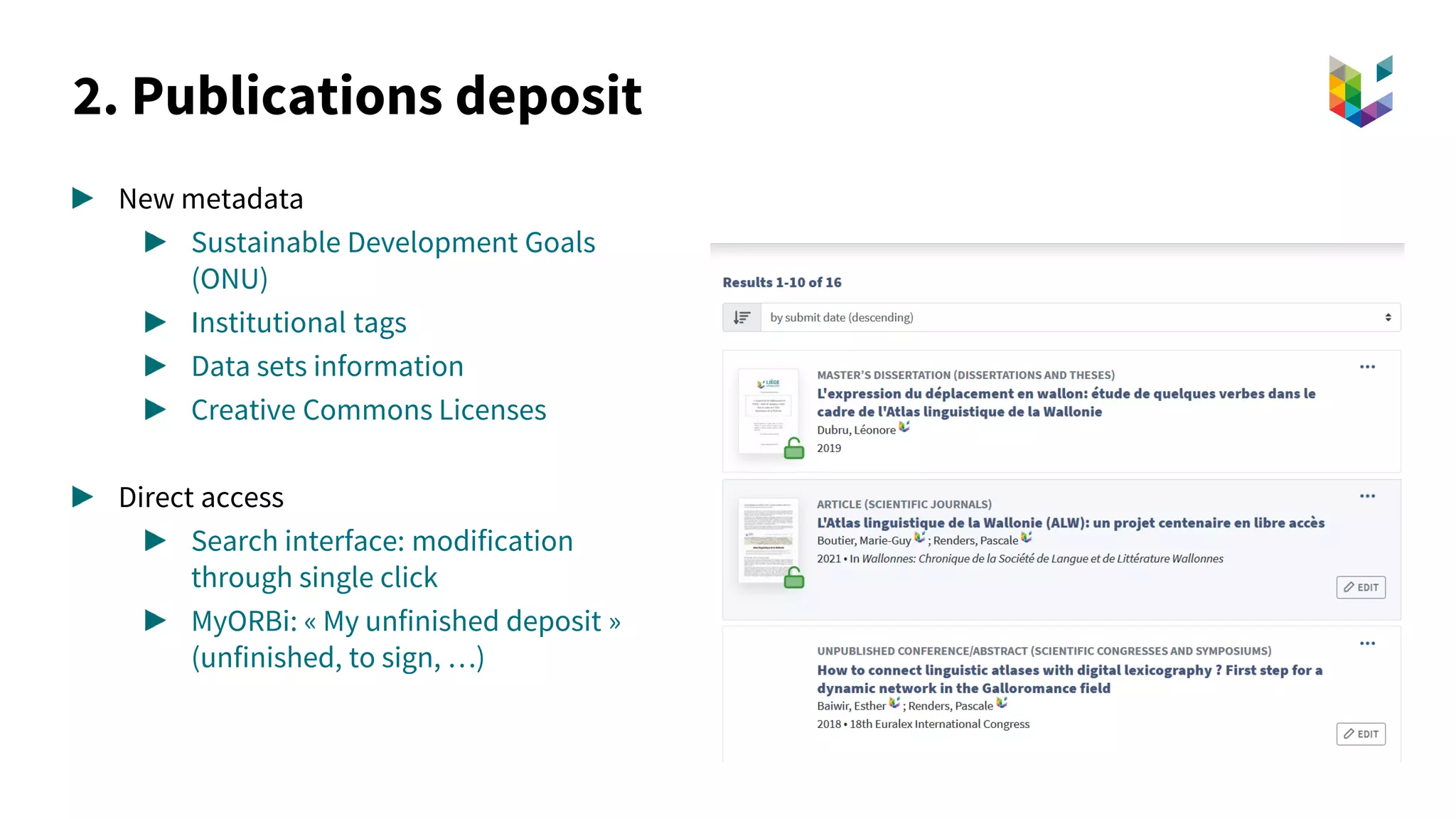The width and height of the screenshot is (1456, 819).
Task: Open the title 'L'expression du déplacement en wallon'
Action: [x=1066, y=402]
